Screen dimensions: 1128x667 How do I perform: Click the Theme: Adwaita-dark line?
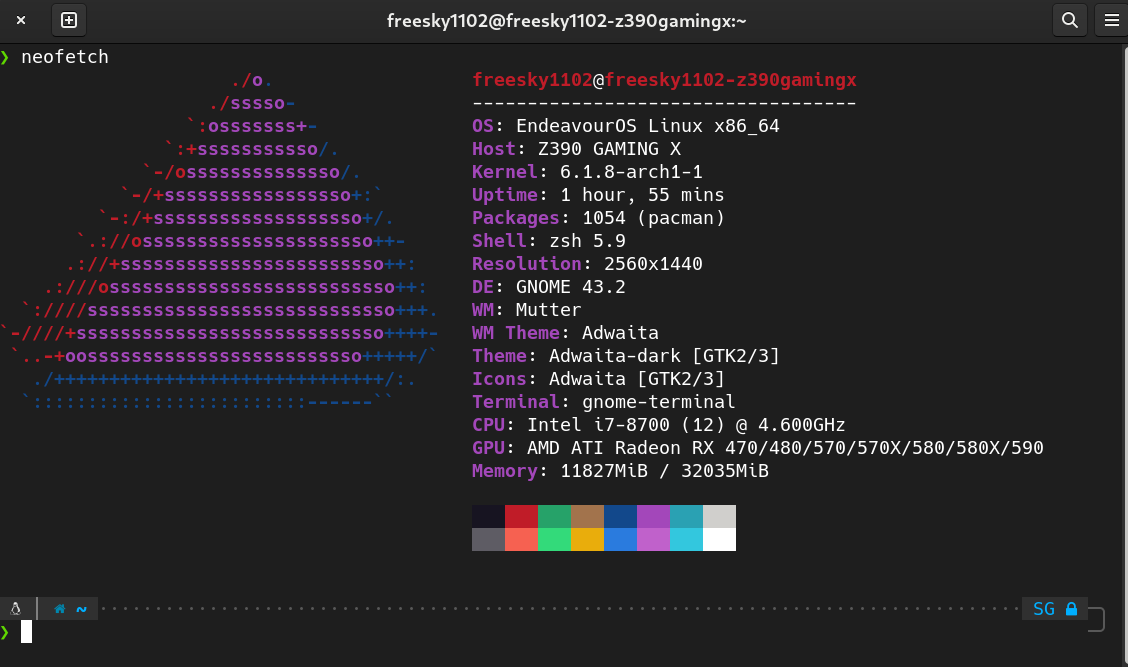click(x=626, y=356)
